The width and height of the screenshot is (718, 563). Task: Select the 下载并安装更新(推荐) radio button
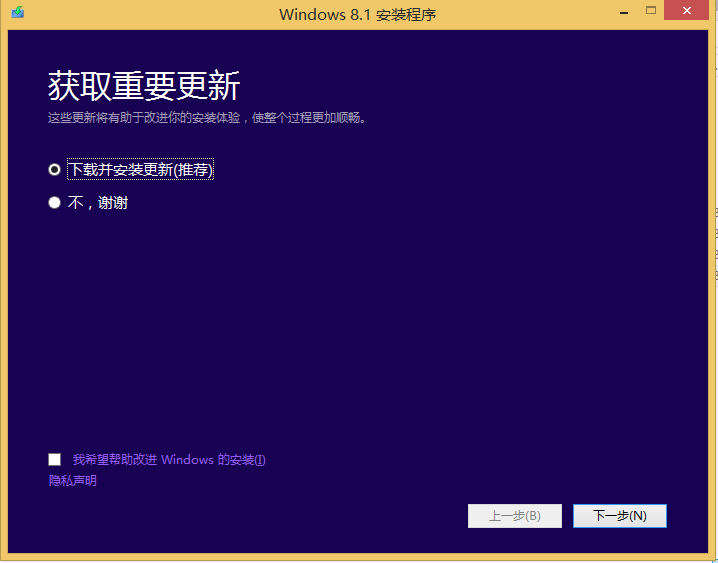54,170
